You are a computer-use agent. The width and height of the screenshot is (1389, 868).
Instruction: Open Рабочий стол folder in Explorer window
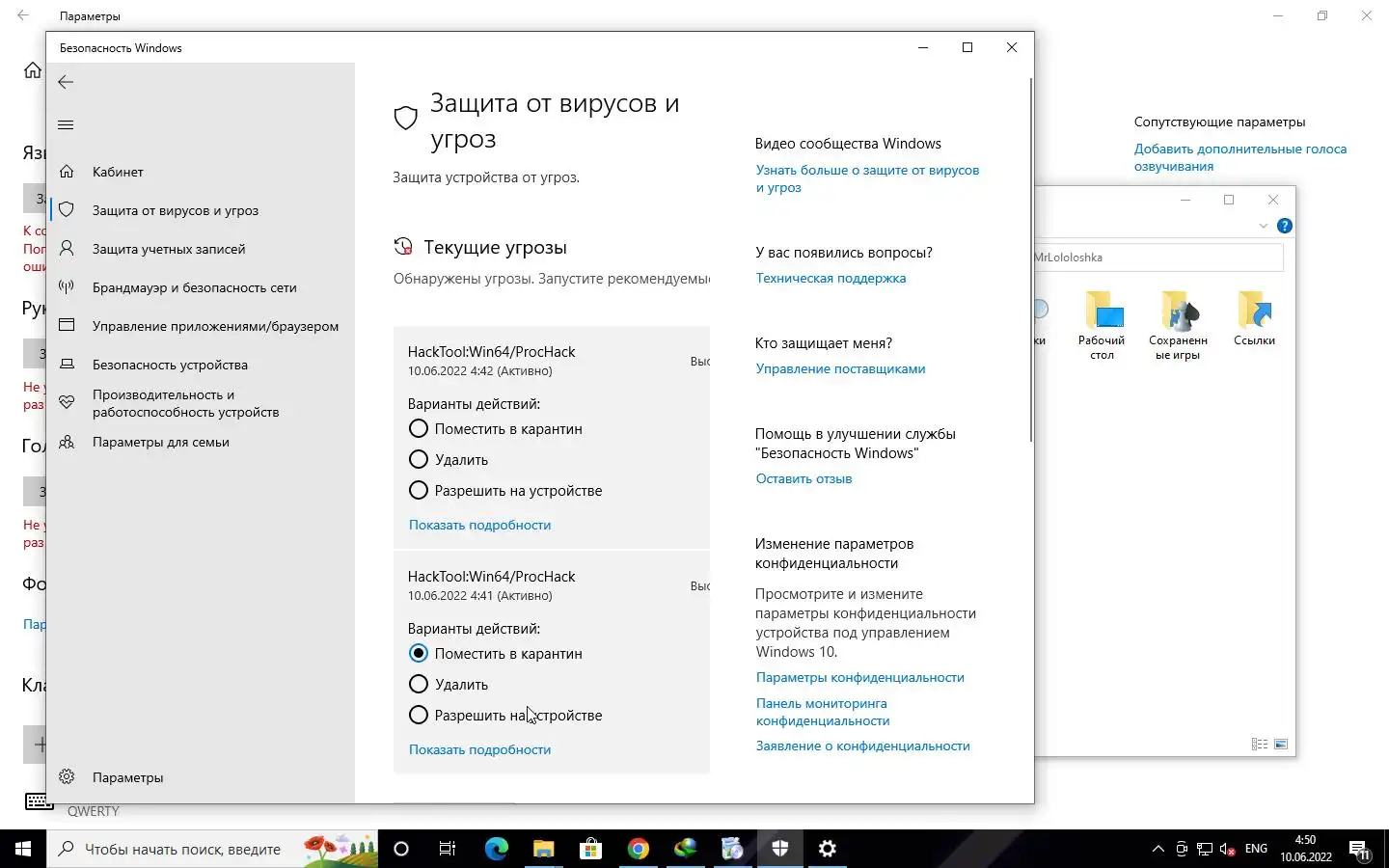pyautogui.click(x=1102, y=326)
